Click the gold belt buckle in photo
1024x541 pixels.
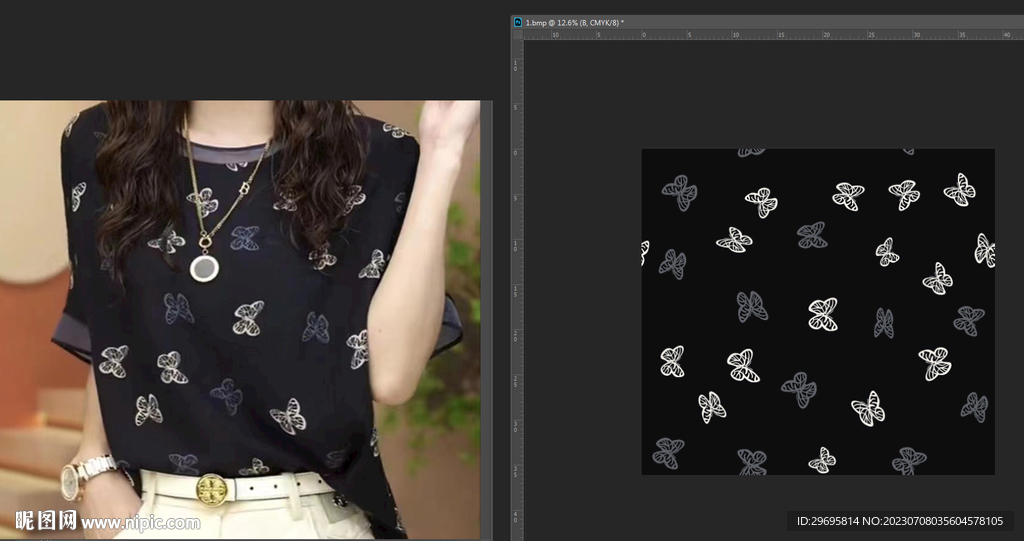(211, 489)
